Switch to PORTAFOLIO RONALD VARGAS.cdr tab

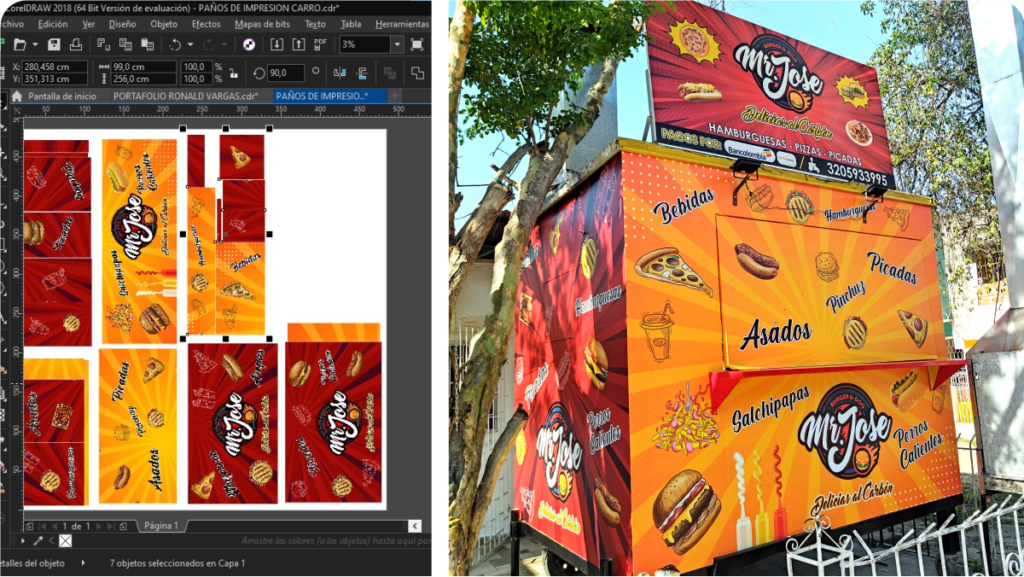coord(185,96)
